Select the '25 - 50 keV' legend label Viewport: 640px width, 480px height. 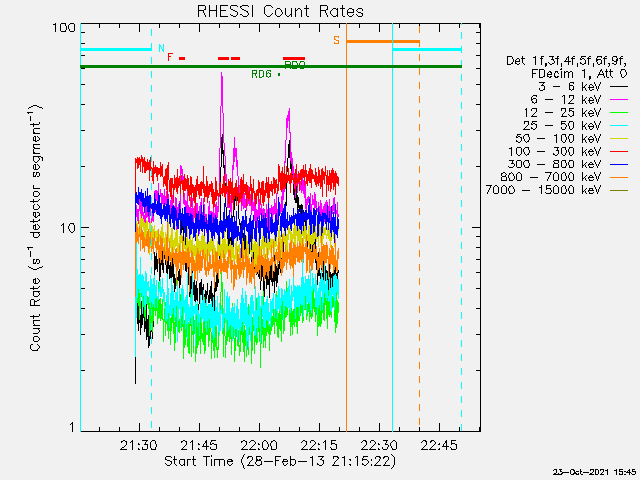[562, 125]
